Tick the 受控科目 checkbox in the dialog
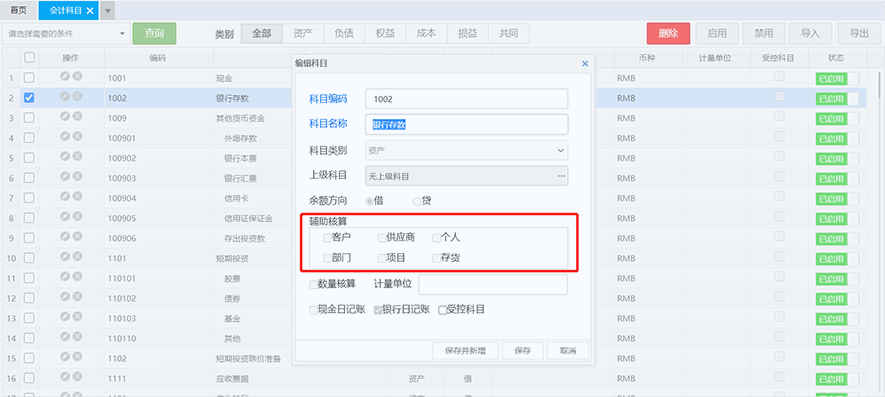 (x=442, y=309)
